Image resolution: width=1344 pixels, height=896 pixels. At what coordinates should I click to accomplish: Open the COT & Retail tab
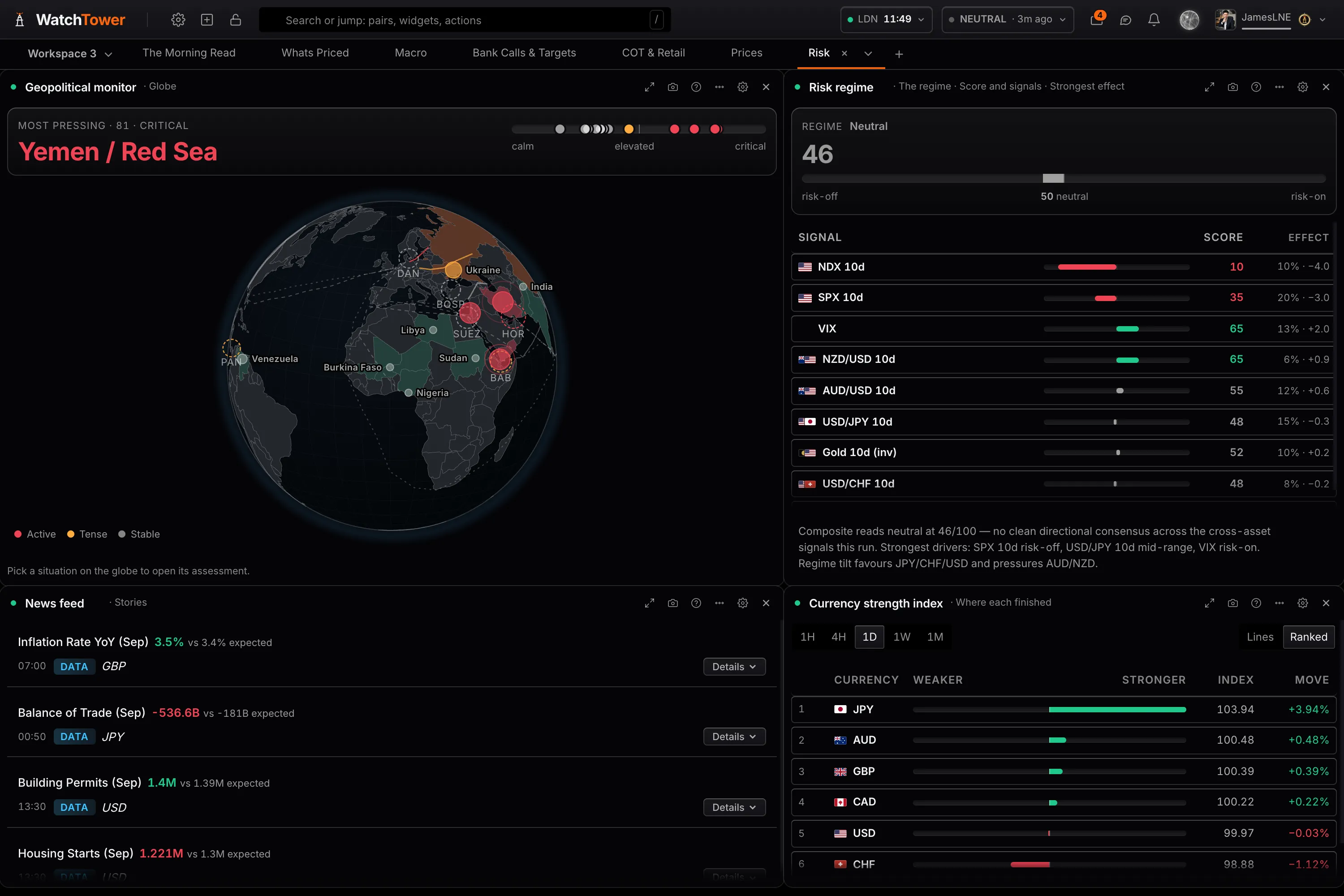[x=653, y=53]
